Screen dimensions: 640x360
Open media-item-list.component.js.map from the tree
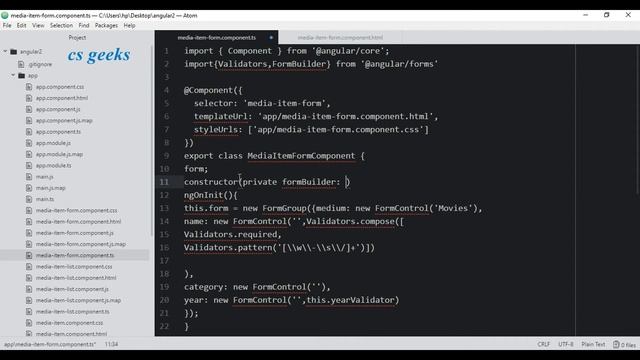(x=78, y=300)
